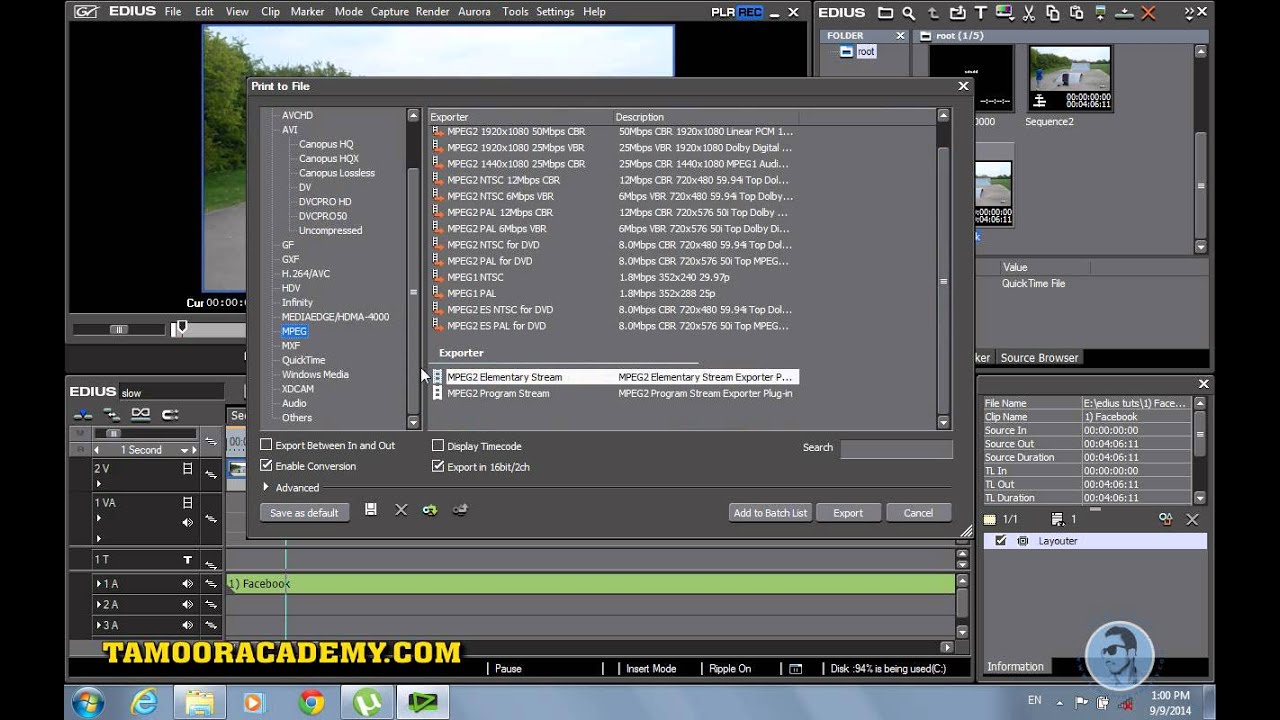This screenshot has width=1280, height=720.
Task: Click the green Facebook clip on track 1 A
Action: 590,584
